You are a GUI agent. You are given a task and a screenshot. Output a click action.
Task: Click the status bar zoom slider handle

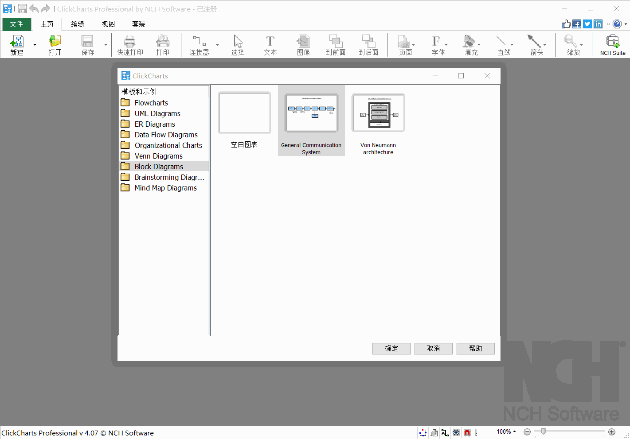tap(543, 431)
